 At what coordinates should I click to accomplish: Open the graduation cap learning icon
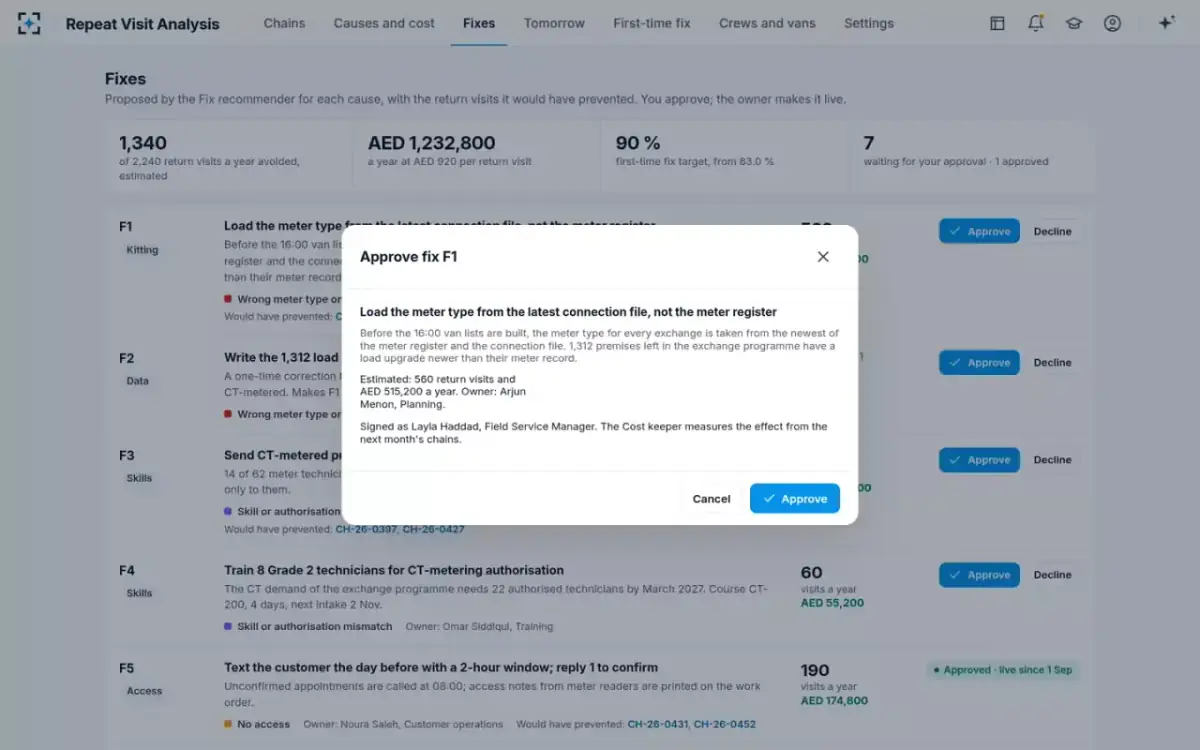1074,23
